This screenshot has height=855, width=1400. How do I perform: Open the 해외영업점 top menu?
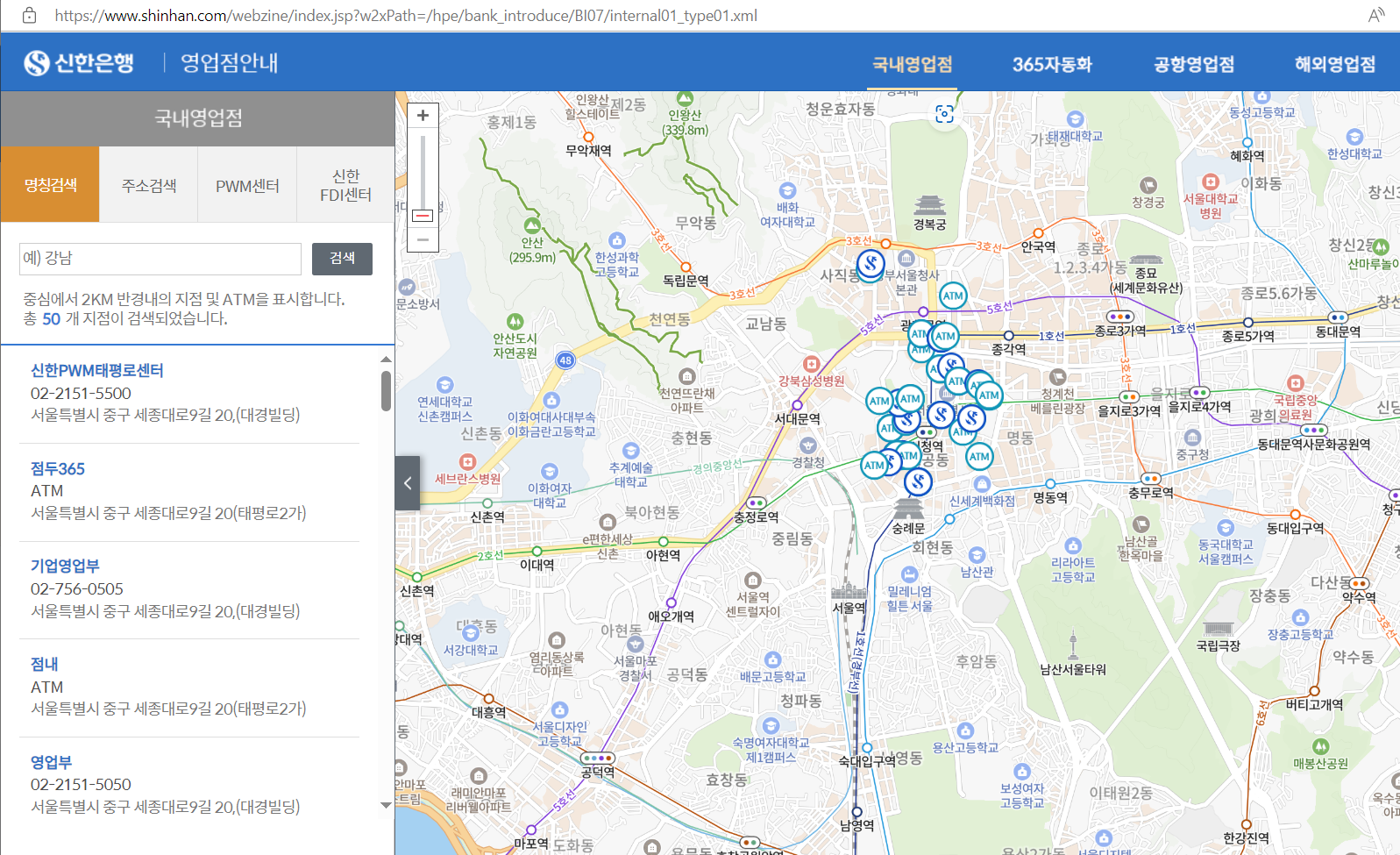point(1335,64)
